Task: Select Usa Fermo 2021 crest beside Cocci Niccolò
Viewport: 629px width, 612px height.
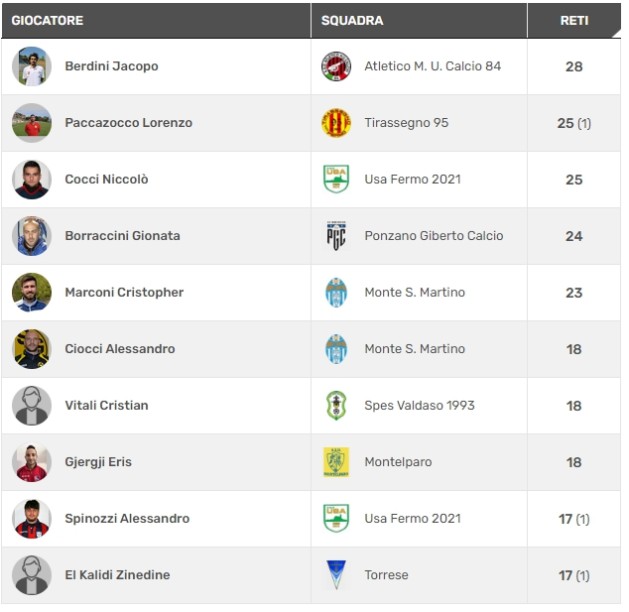Action: click(336, 179)
